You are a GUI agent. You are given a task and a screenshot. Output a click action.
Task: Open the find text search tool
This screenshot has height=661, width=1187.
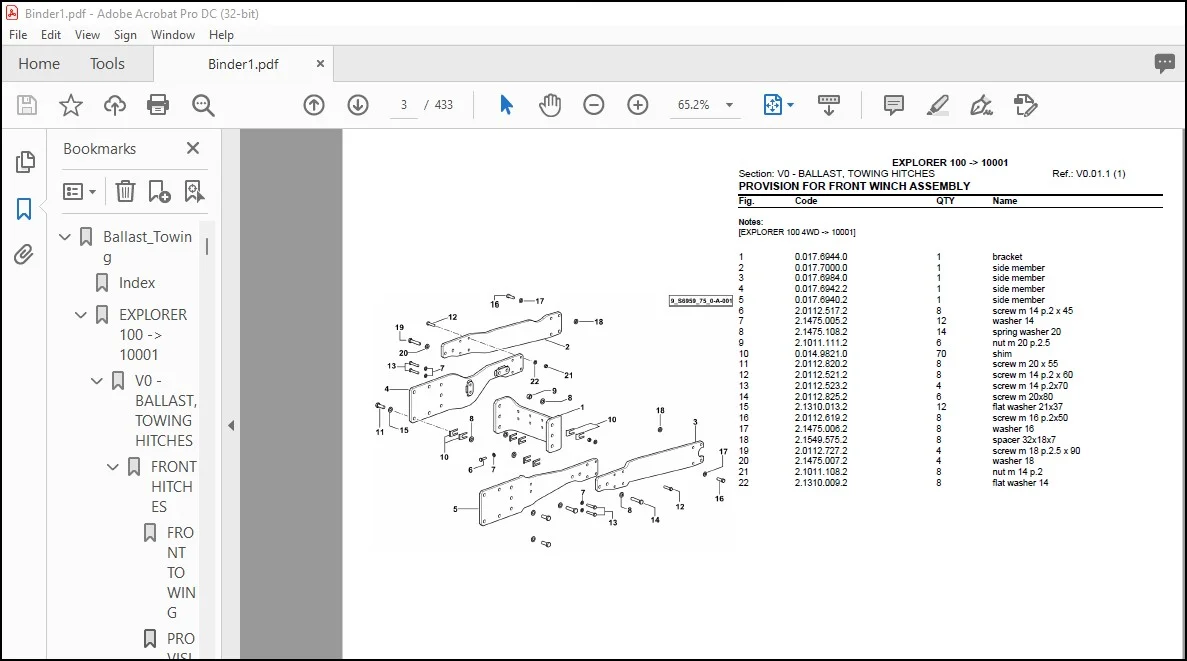pyautogui.click(x=203, y=105)
